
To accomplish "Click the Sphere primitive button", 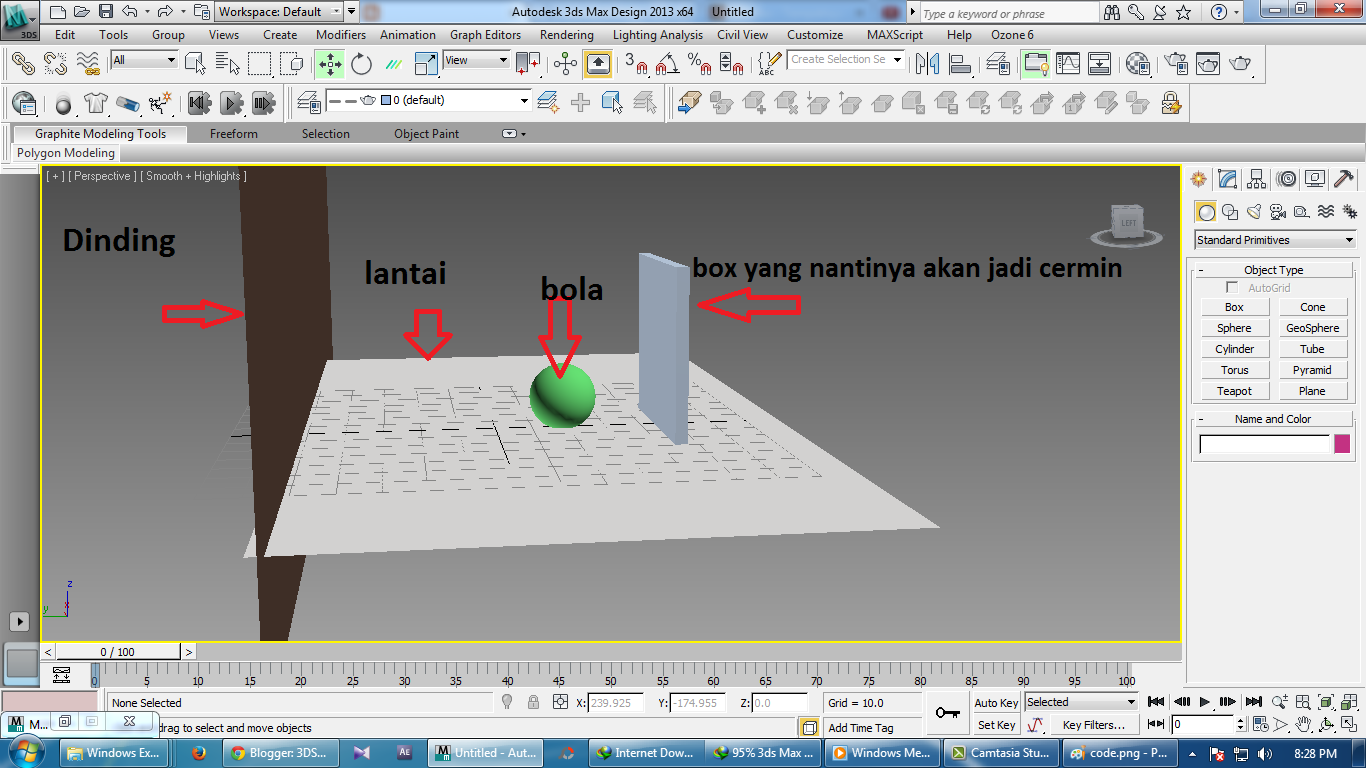I will point(1234,328).
